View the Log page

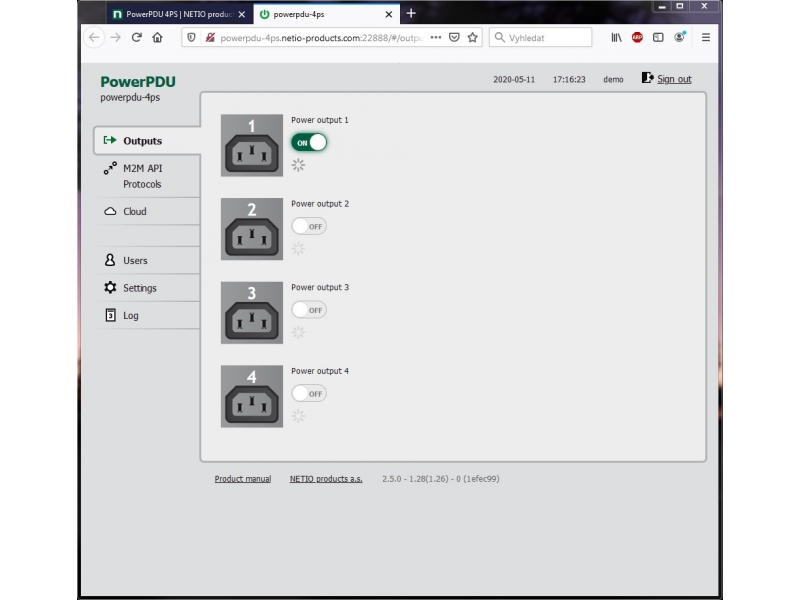(147, 315)
